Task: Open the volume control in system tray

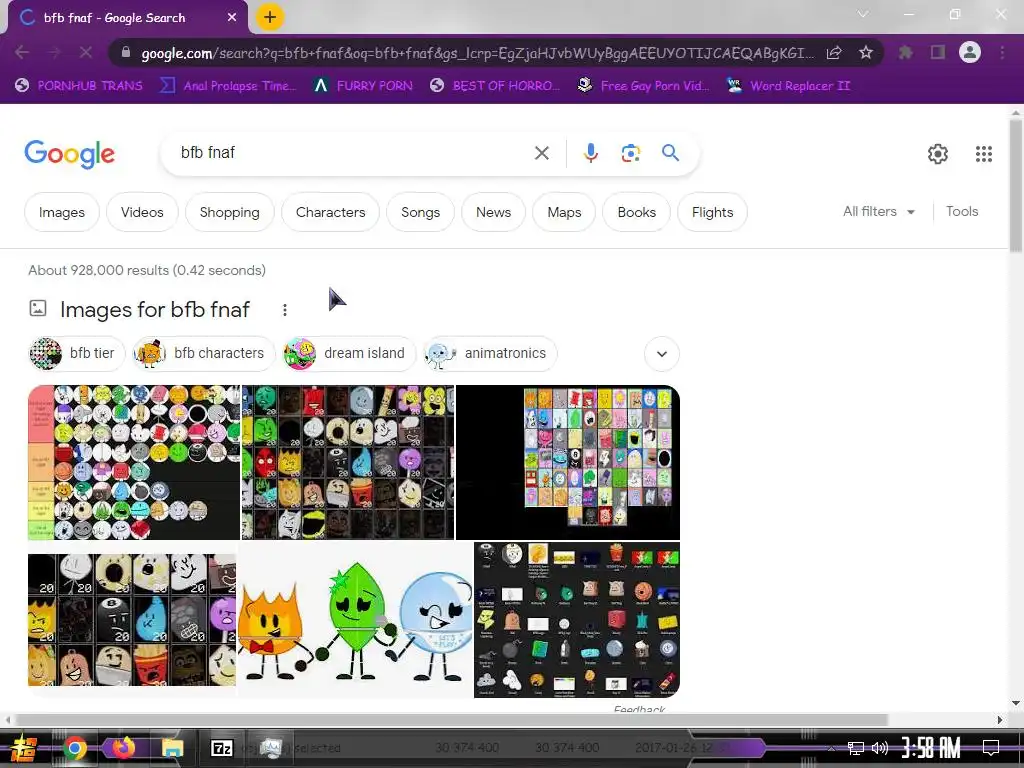Action: pyautogui.click(x=880, y=748)
